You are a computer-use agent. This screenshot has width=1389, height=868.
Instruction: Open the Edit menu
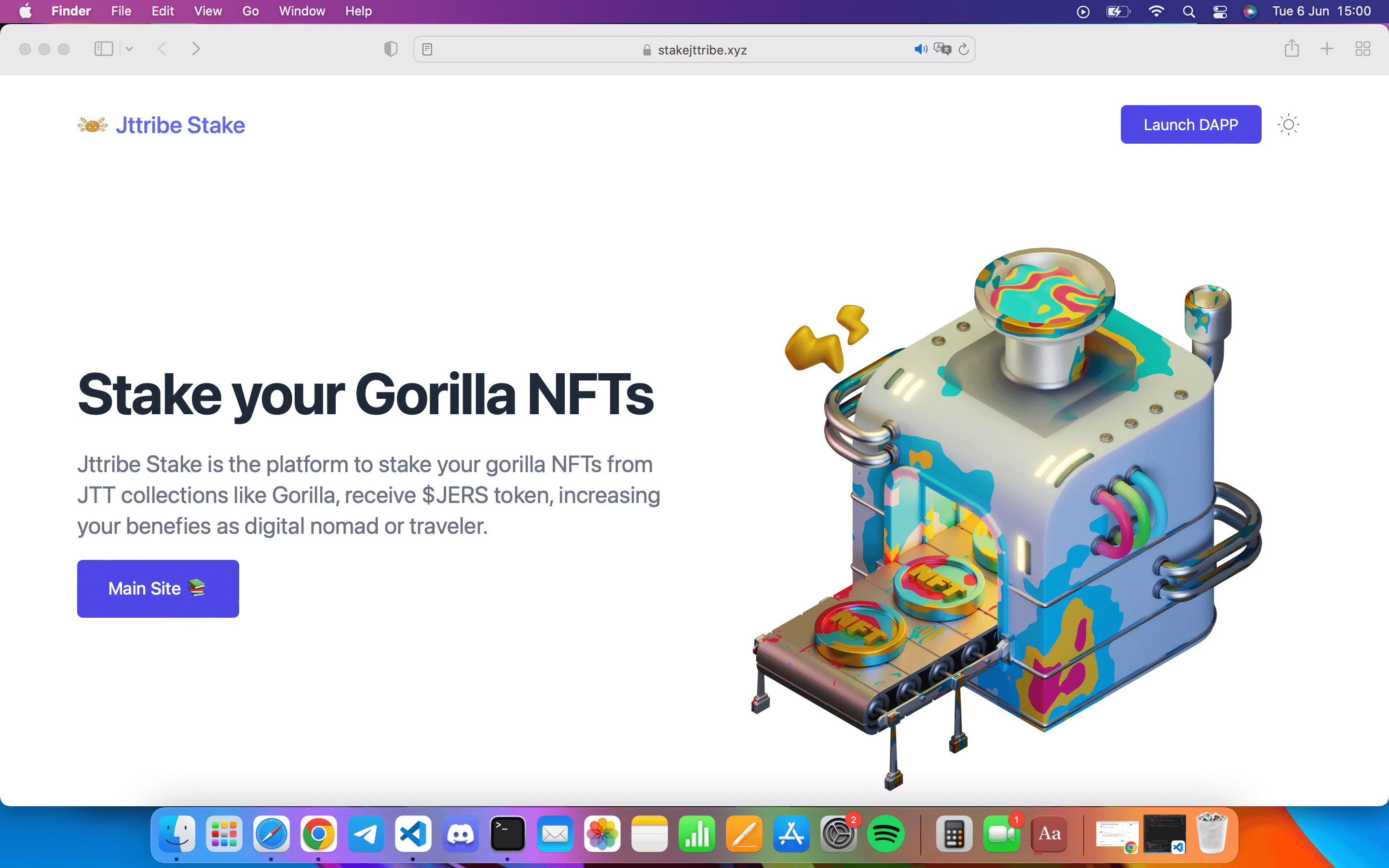(163, 11)
